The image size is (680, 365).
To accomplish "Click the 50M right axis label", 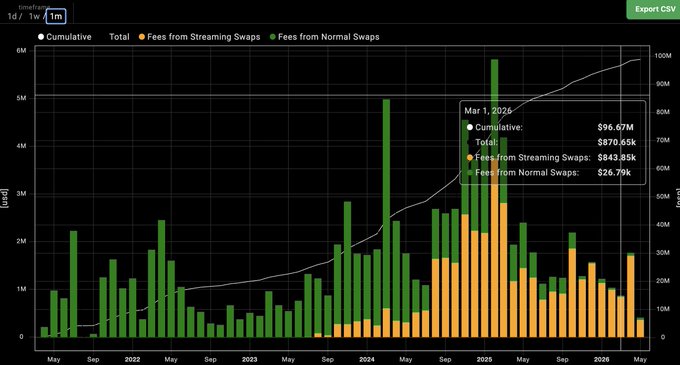I will 663,196.
